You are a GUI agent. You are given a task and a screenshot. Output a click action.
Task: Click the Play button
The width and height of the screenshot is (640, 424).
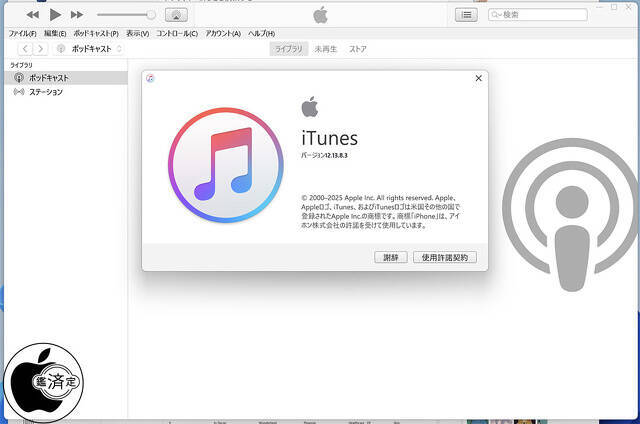tap(55, 15)
